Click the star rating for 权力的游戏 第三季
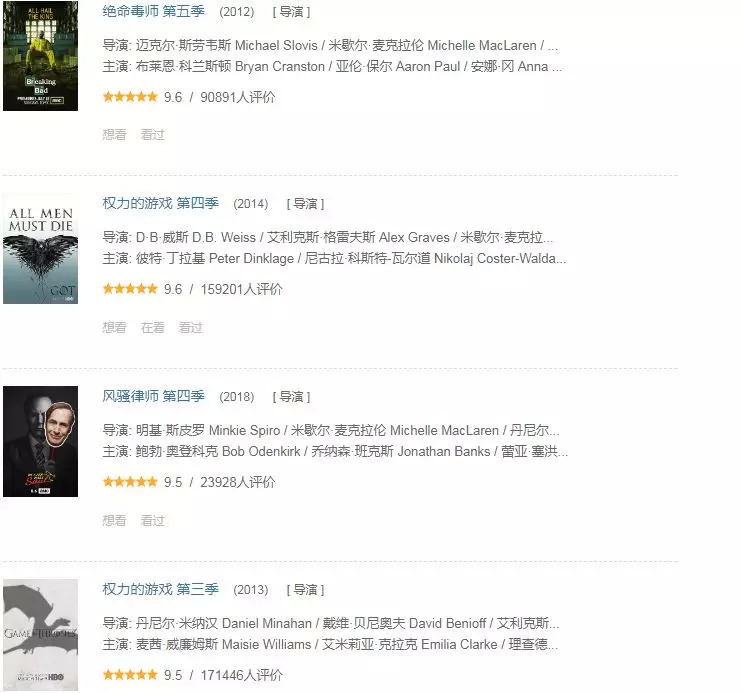 tap(130, 675)
